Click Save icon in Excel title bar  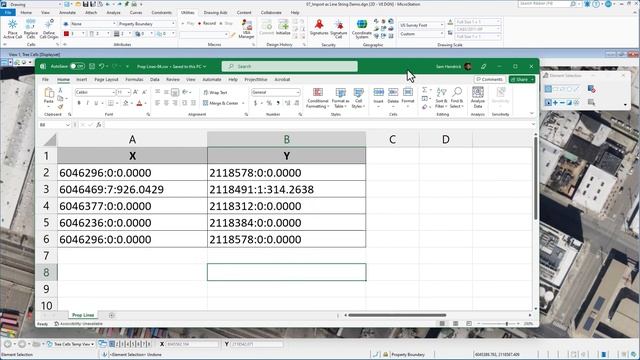pos(92,66)
